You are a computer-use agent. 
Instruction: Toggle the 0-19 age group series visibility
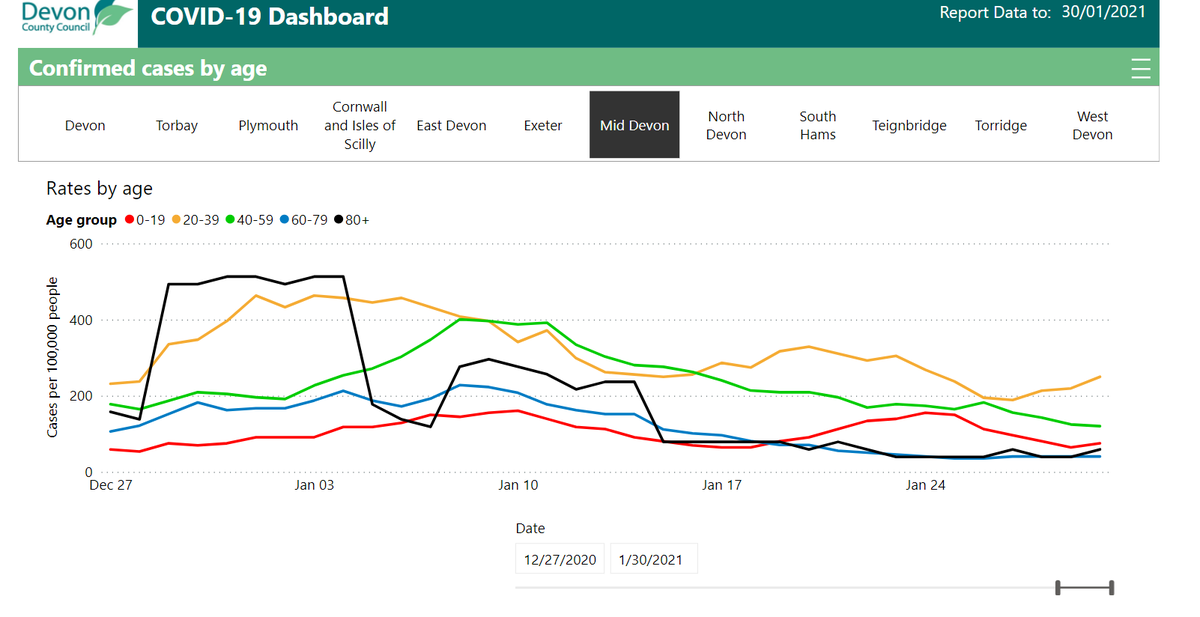(128, 219)
